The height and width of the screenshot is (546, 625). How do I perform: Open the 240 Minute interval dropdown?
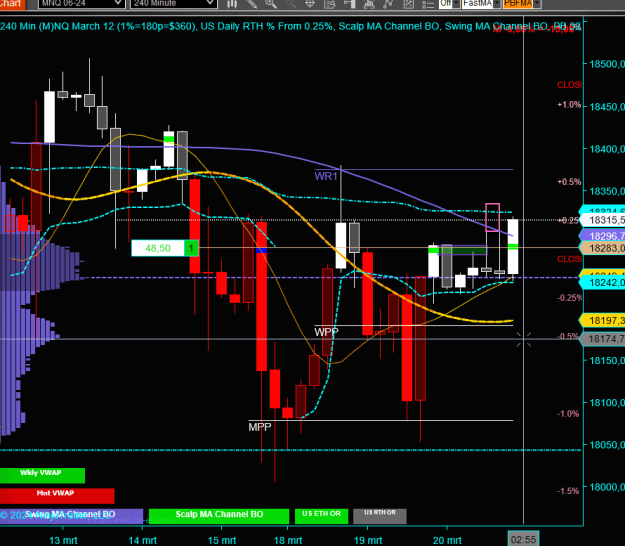pos(174,4)
